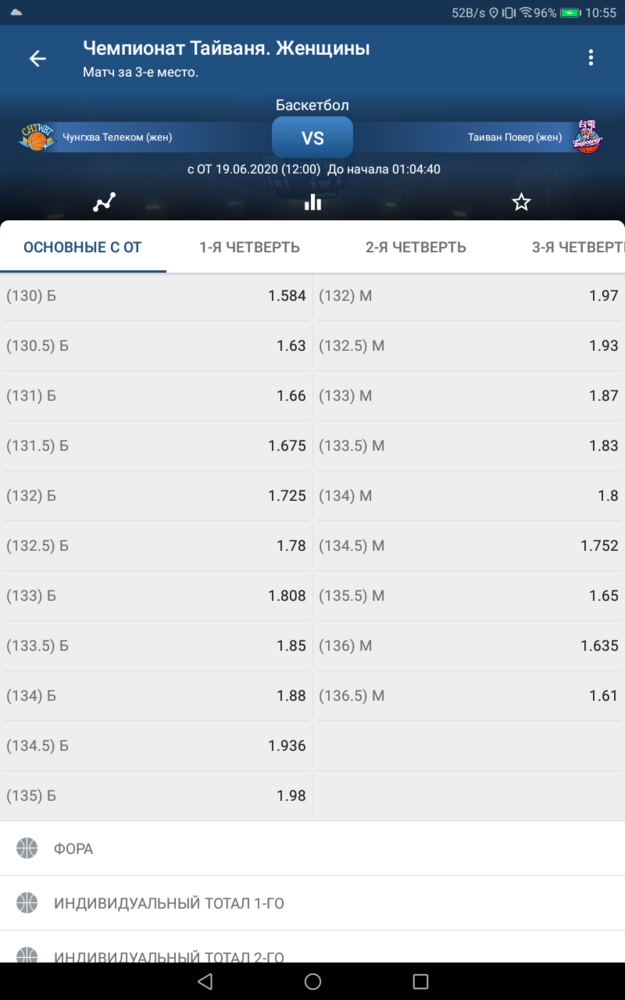Select (132) М odds 1.97

coord(469,296)
